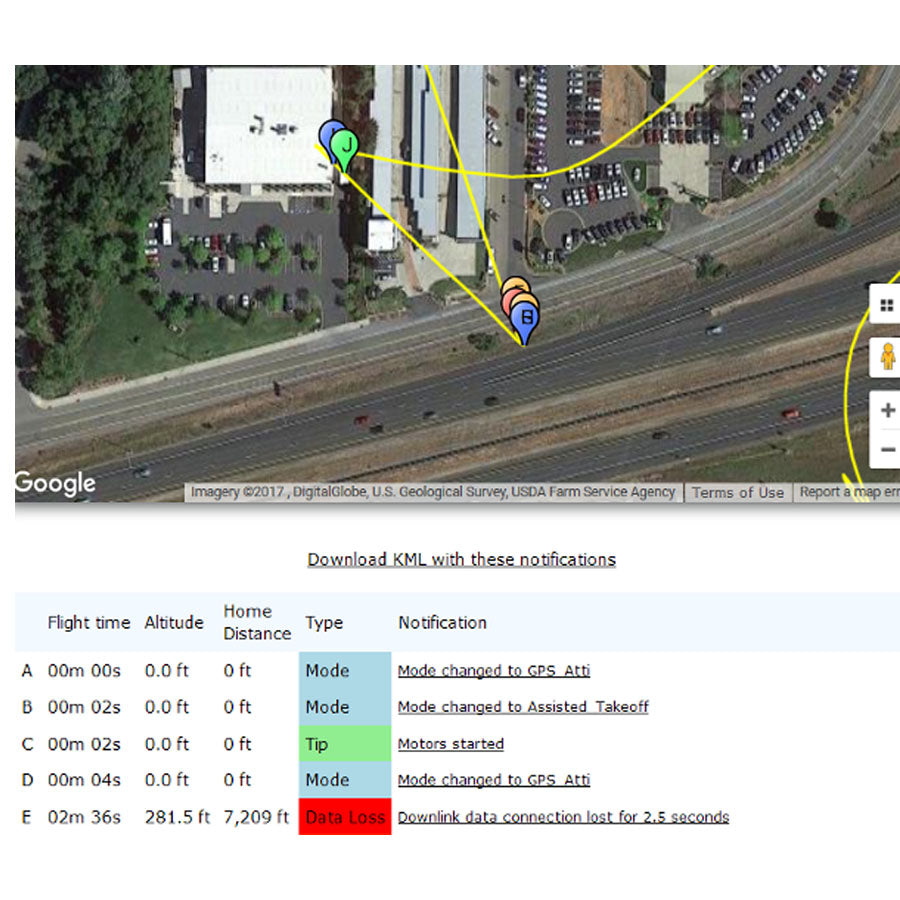This screenshot has width=900, height=900.
Task: Zoom in using the plus icon
Action: point(888,410)
